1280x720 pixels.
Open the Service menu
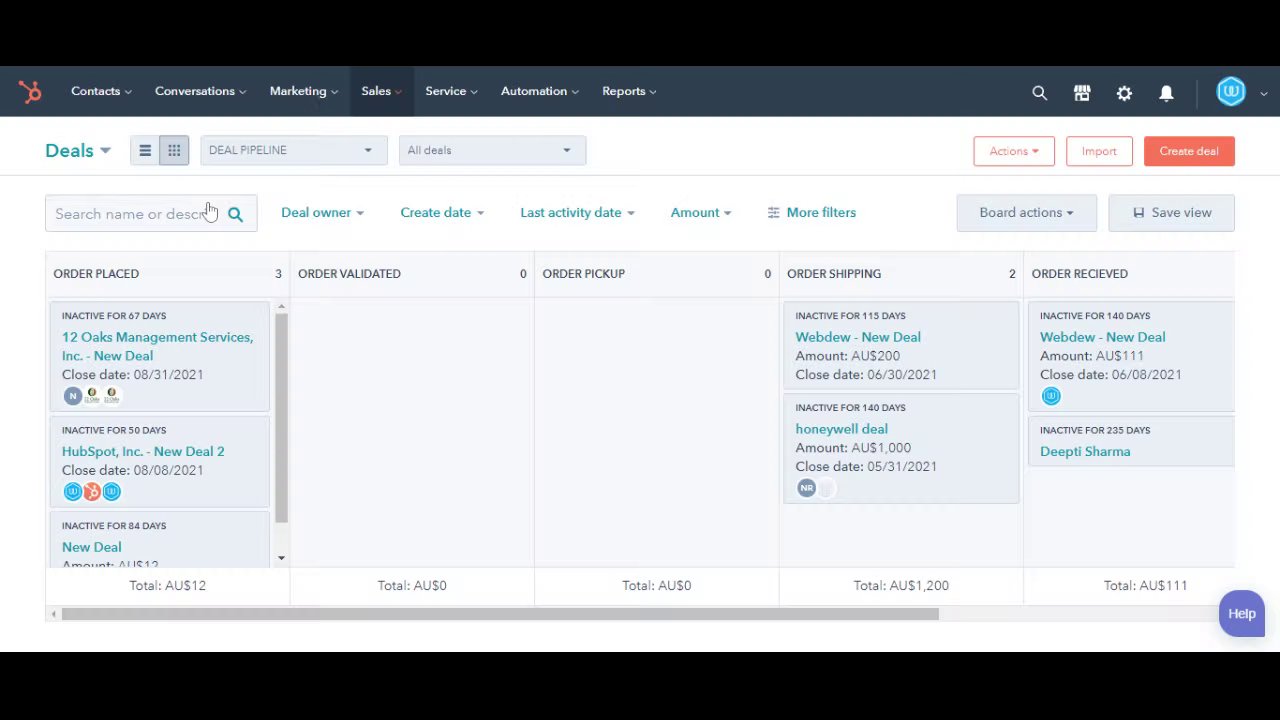451,91
